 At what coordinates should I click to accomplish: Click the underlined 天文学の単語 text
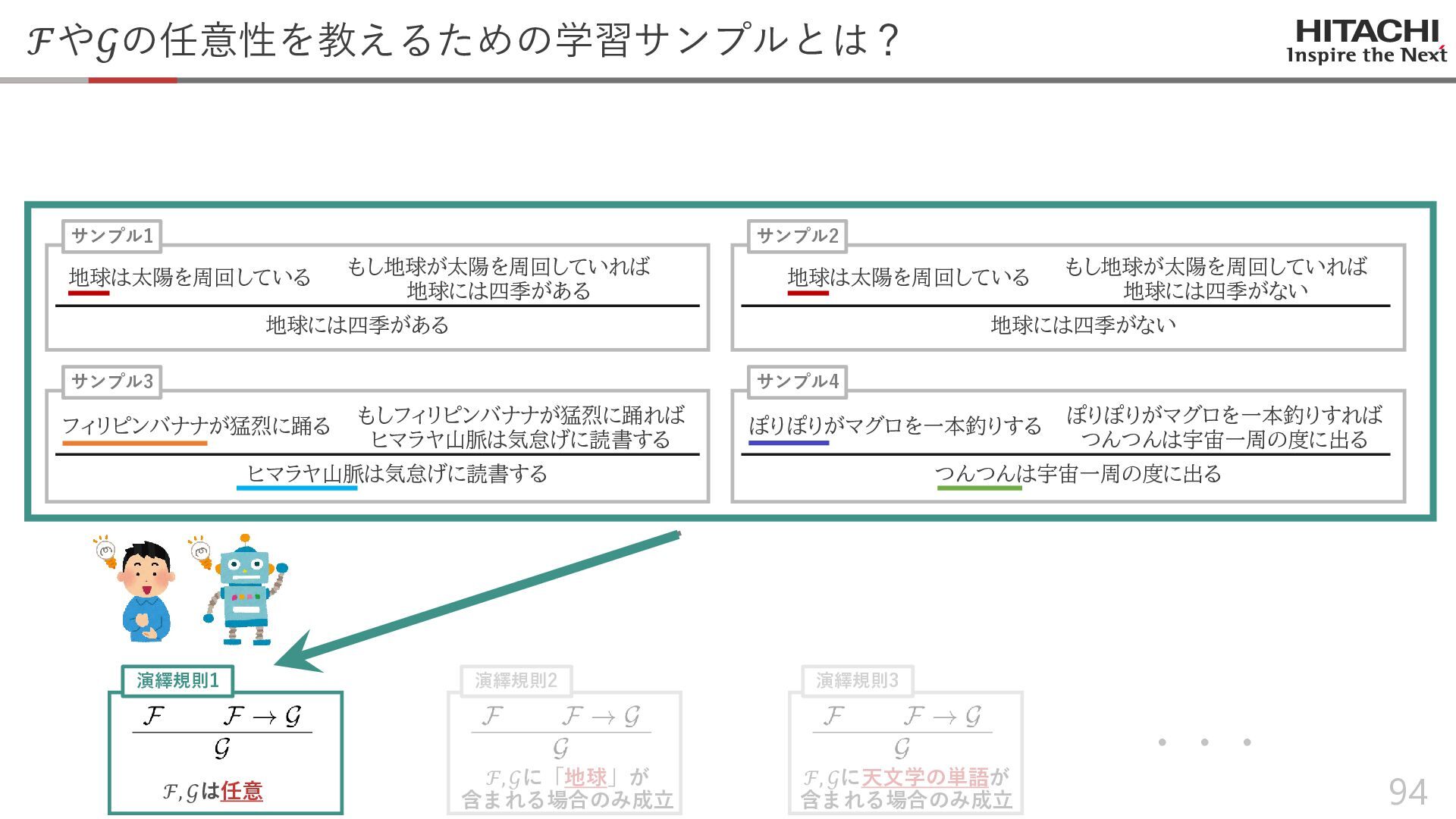[x=925, y=777]
